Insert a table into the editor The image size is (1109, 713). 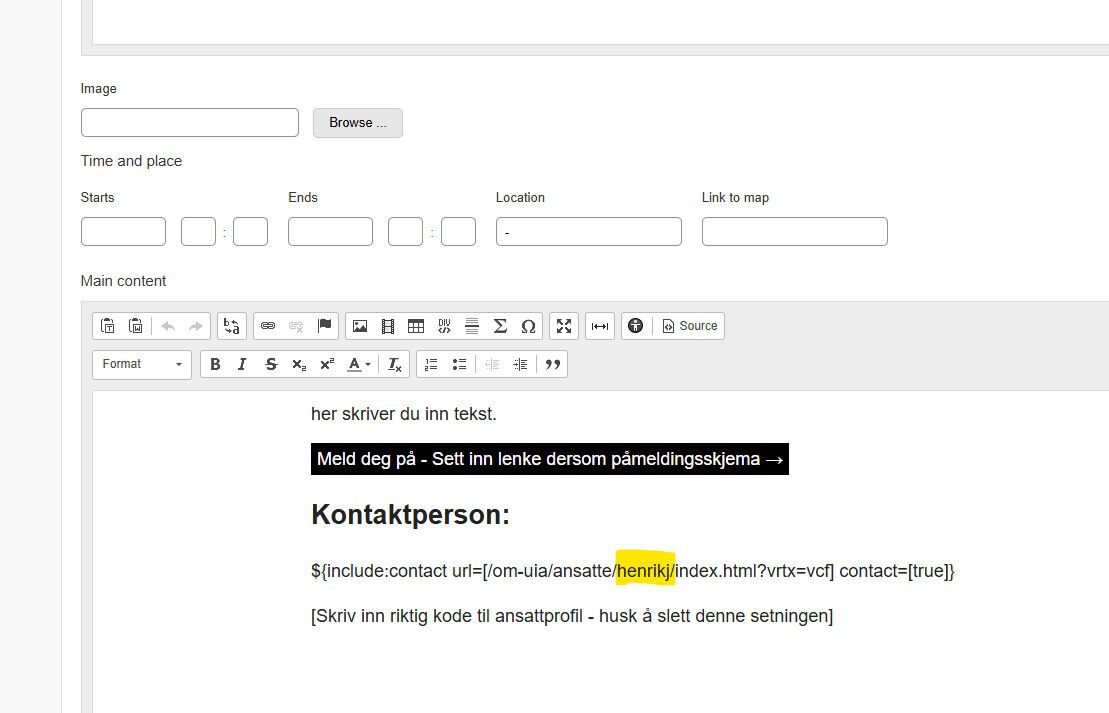click(416, 326)
